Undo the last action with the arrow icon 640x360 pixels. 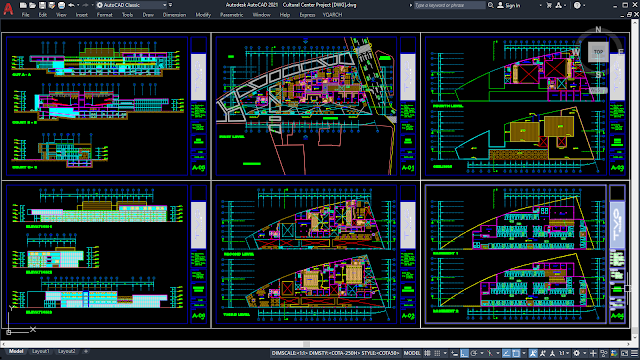point(71,5)
